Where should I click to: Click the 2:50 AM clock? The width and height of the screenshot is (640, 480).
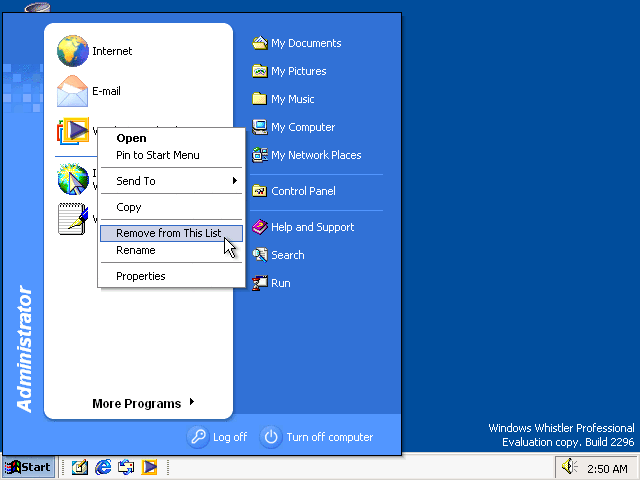point(607,469)
